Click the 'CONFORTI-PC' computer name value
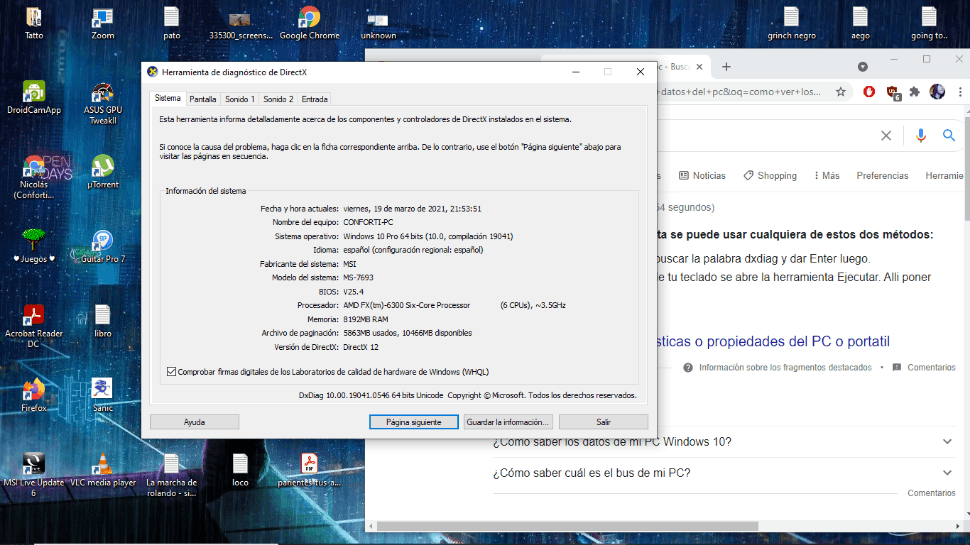The height and width of the screenshot is (545, 970). 368,222
